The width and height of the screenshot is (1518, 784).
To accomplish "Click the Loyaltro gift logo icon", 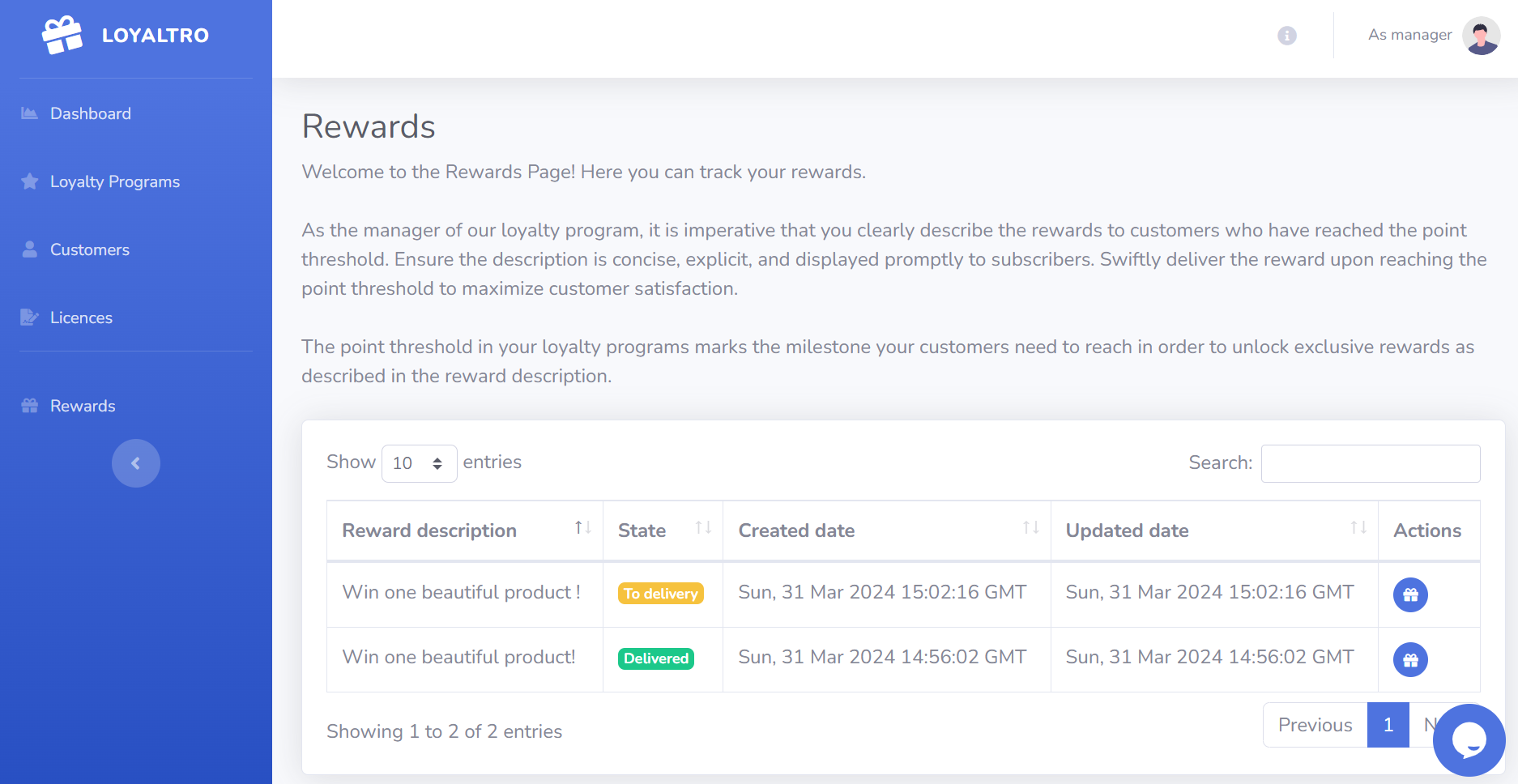I will pyautogui.click(x=62, y=35).
